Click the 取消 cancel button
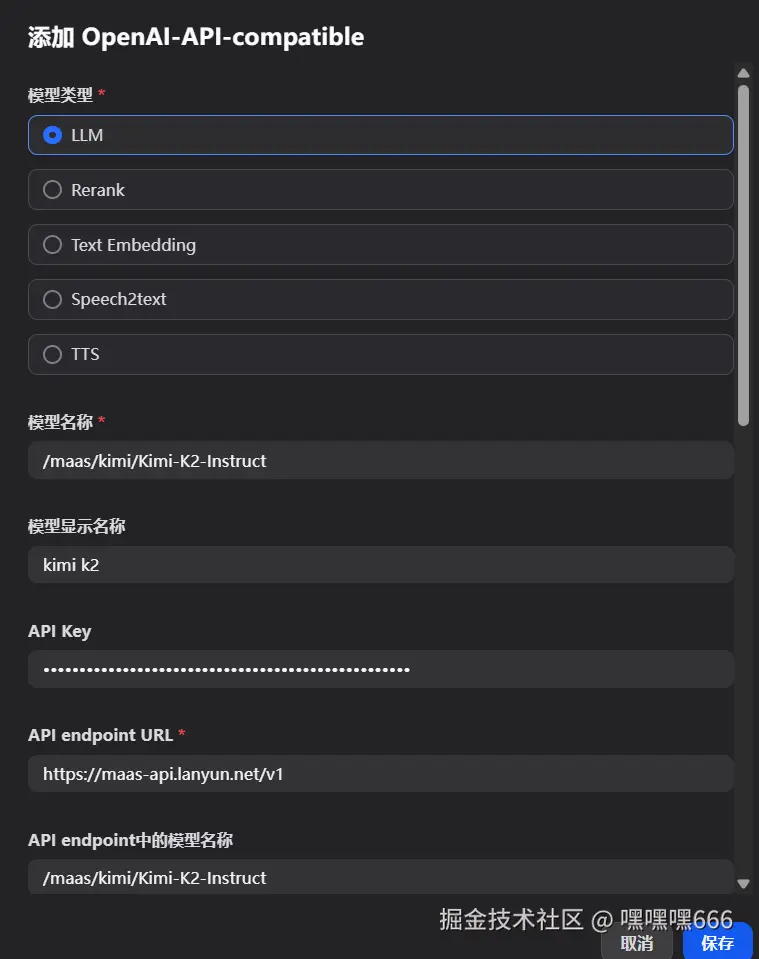 tap(637, 943)
